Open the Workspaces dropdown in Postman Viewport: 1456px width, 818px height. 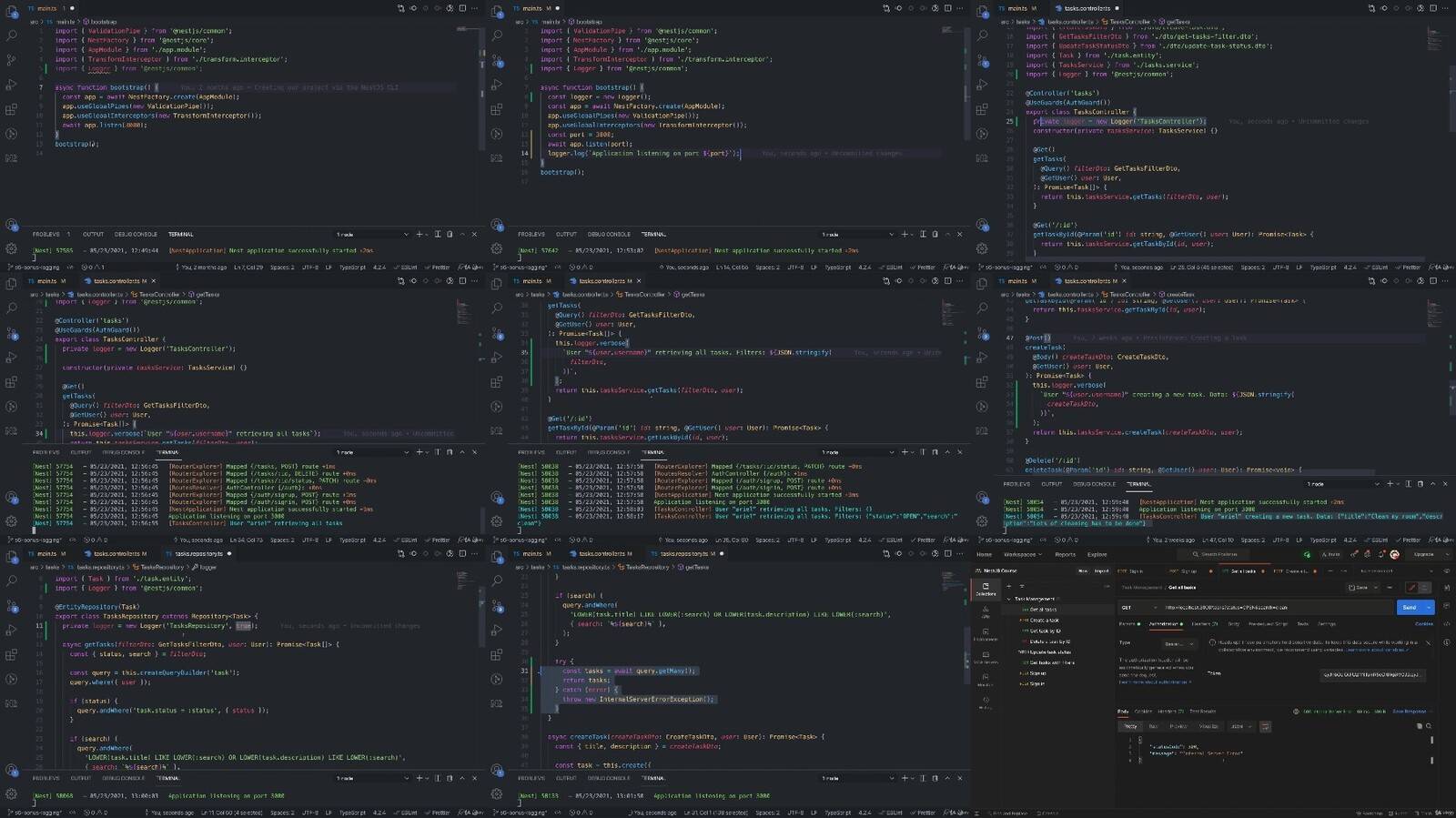[1022, 554]
